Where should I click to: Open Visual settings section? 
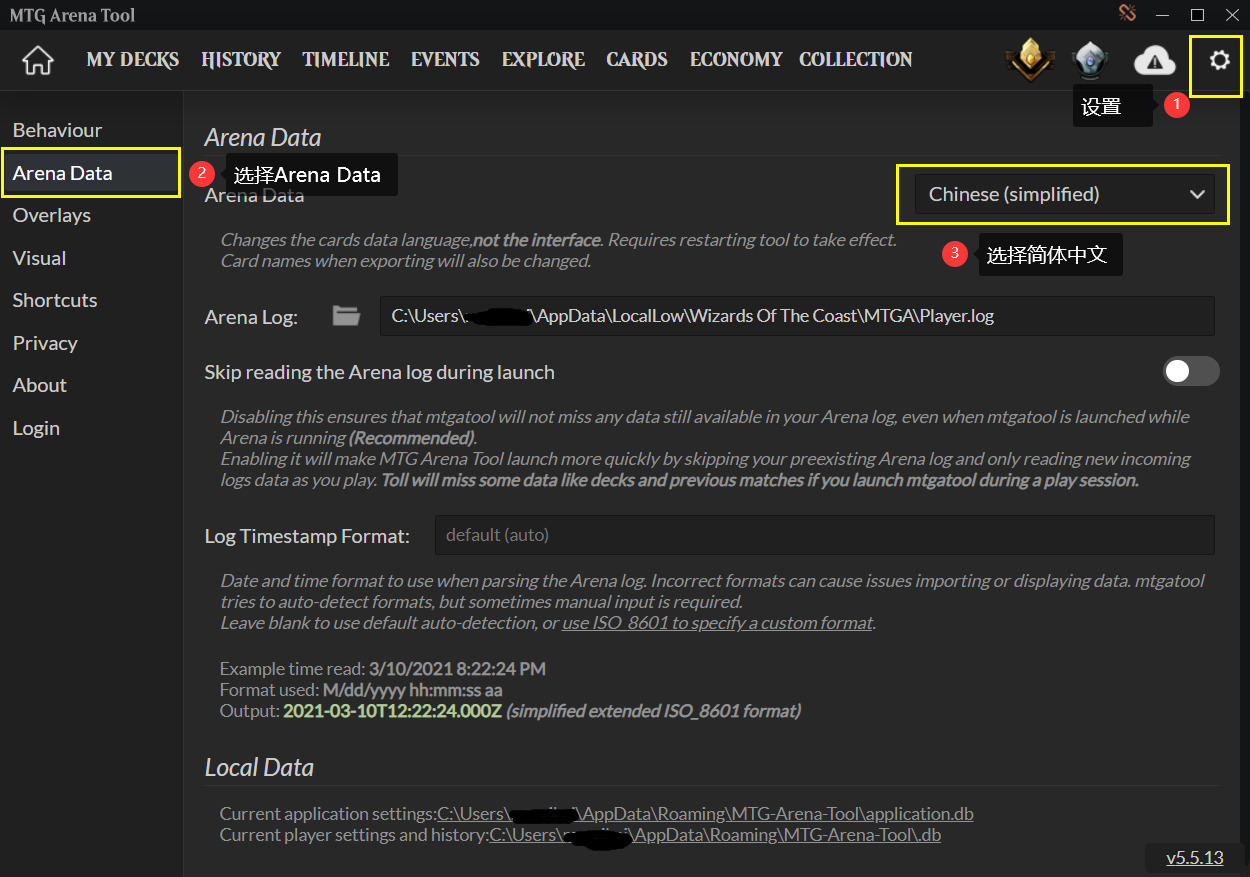click(91, 258)
